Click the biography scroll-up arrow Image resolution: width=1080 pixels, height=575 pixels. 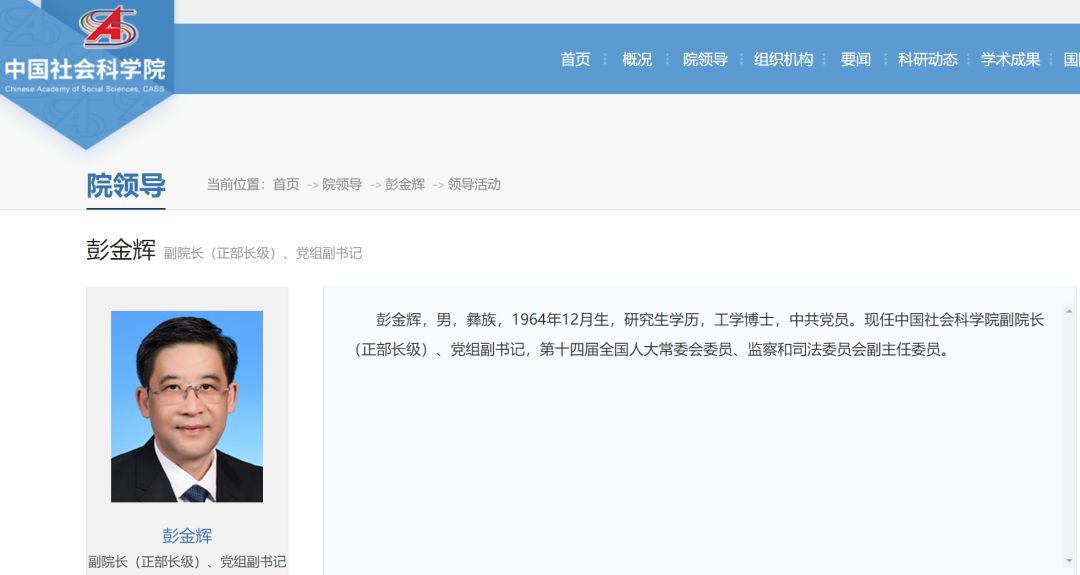[x=1069, y=313]
